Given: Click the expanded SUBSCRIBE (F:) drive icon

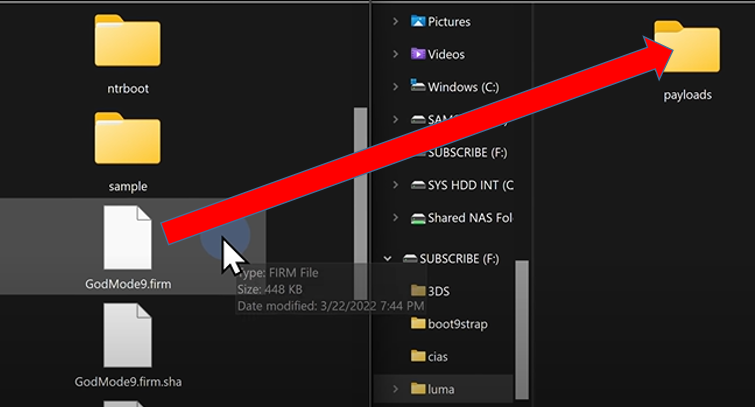Looking at the screenshot, I should 410,259.
